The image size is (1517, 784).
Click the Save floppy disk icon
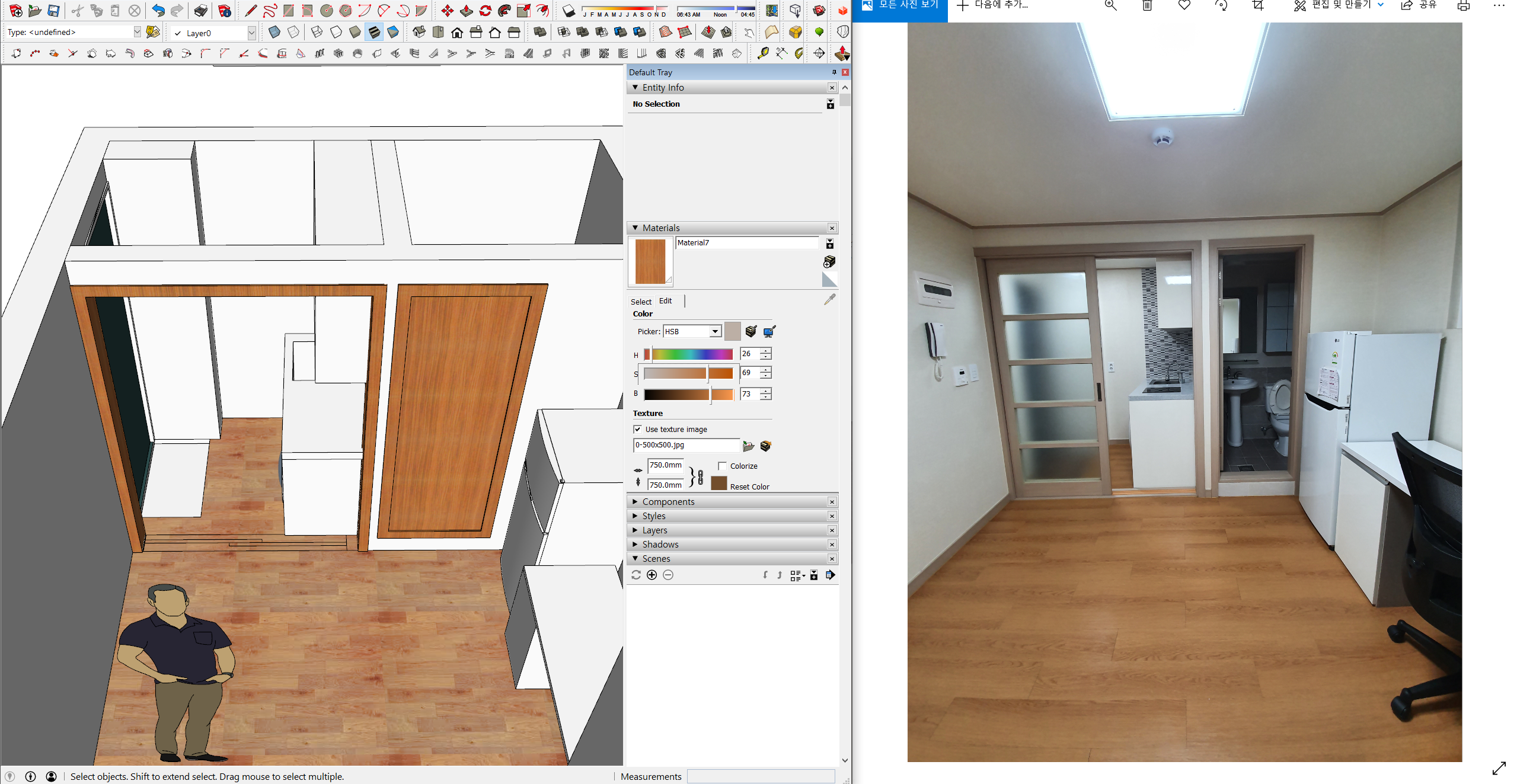click(x=53, y=11)
